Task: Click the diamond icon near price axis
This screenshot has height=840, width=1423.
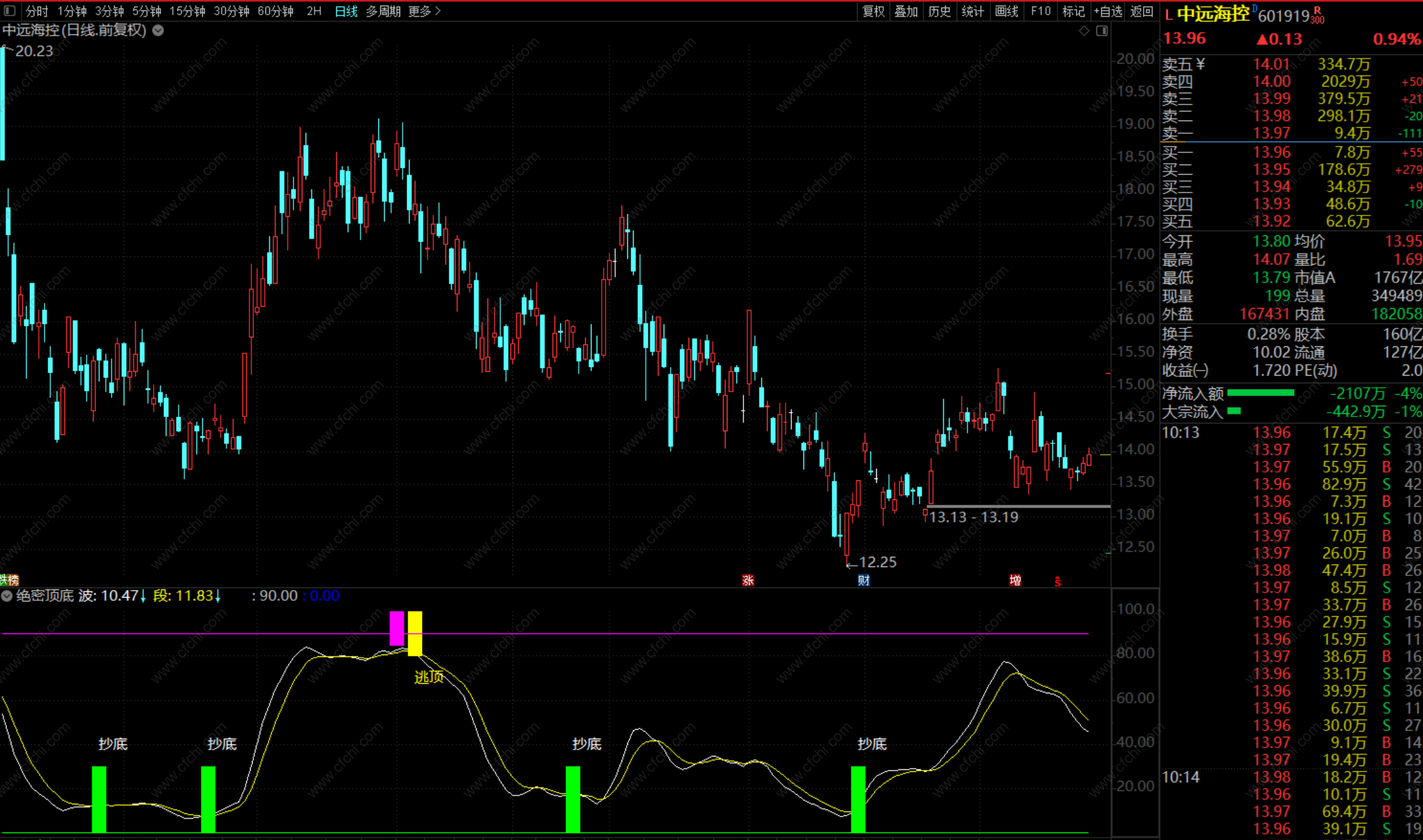Action: 1084,31
